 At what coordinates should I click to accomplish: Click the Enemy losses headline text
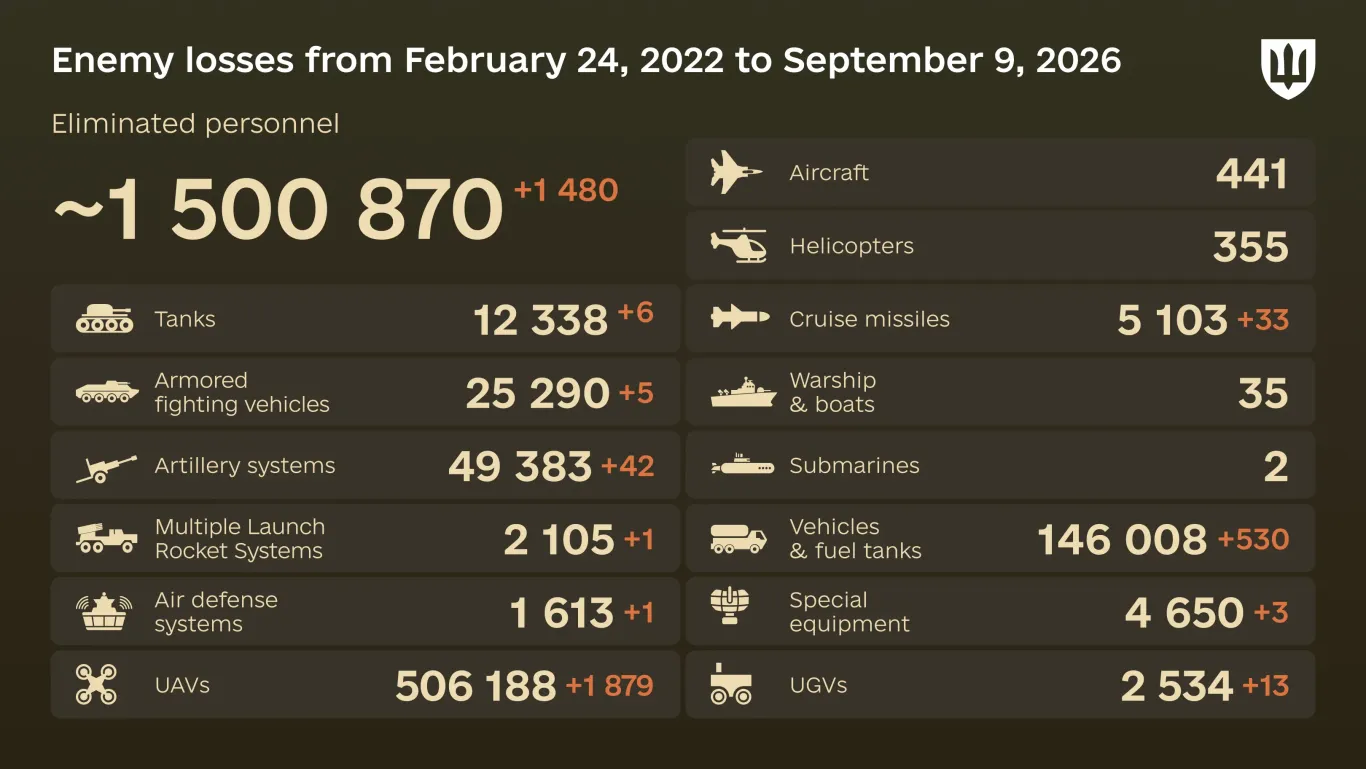pos(586,61)
